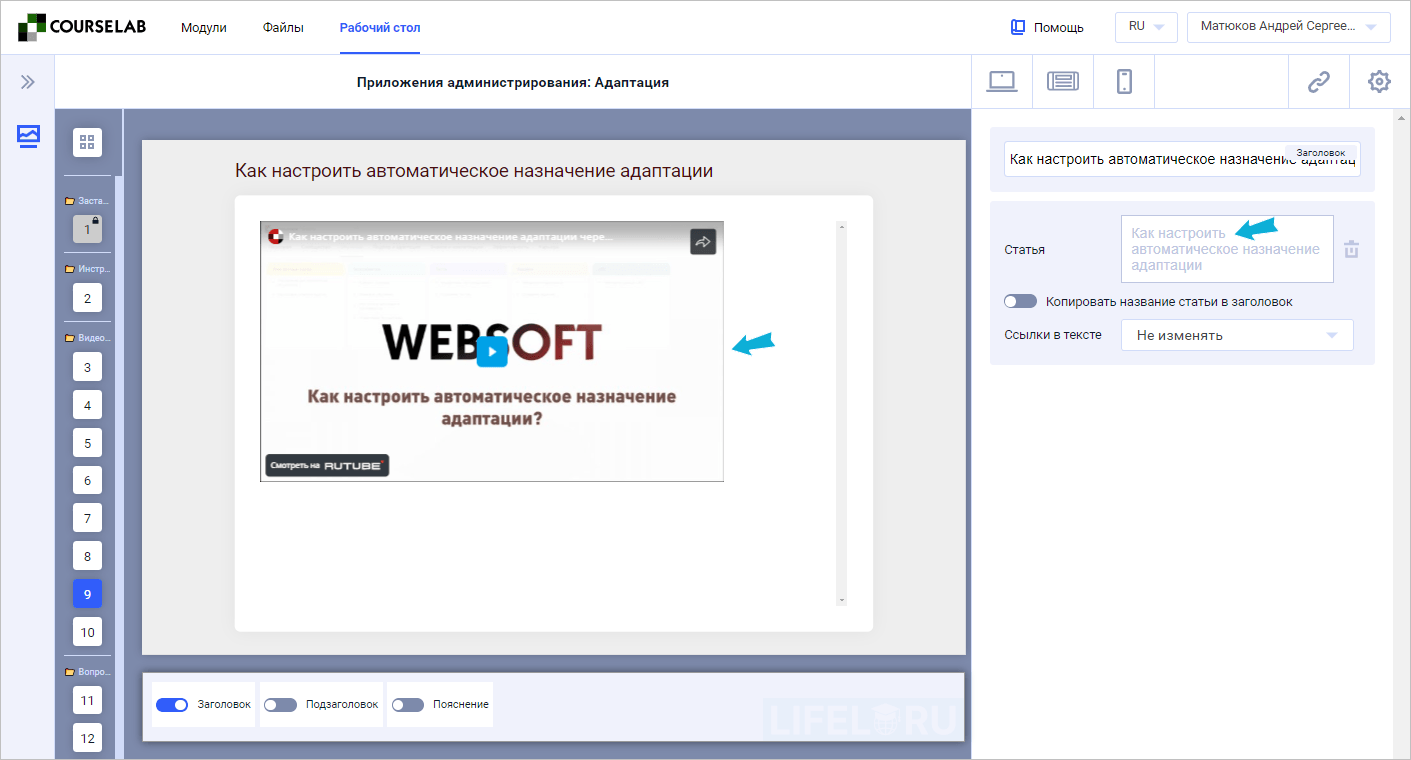Open the desktop preview mode
The height and width of the screenshot is (760, 1411).
pos(1001,81)
